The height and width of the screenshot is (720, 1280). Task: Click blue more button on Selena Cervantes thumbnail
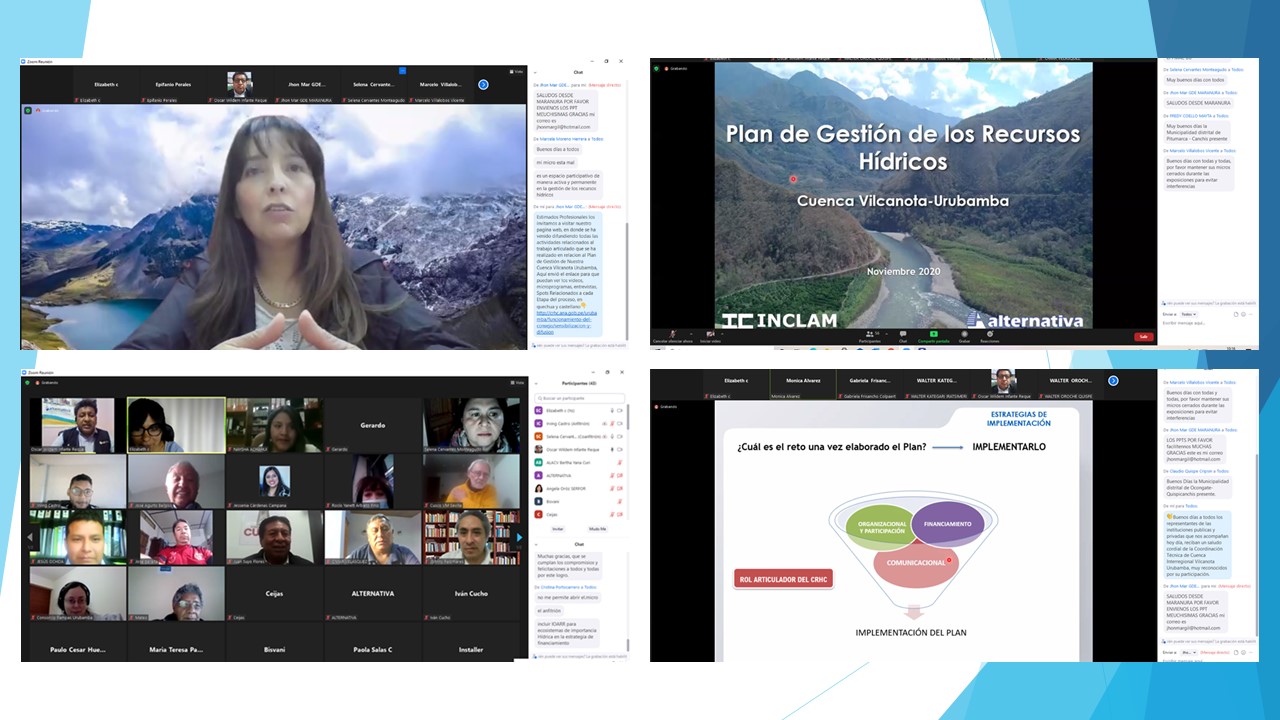(402, 71)
